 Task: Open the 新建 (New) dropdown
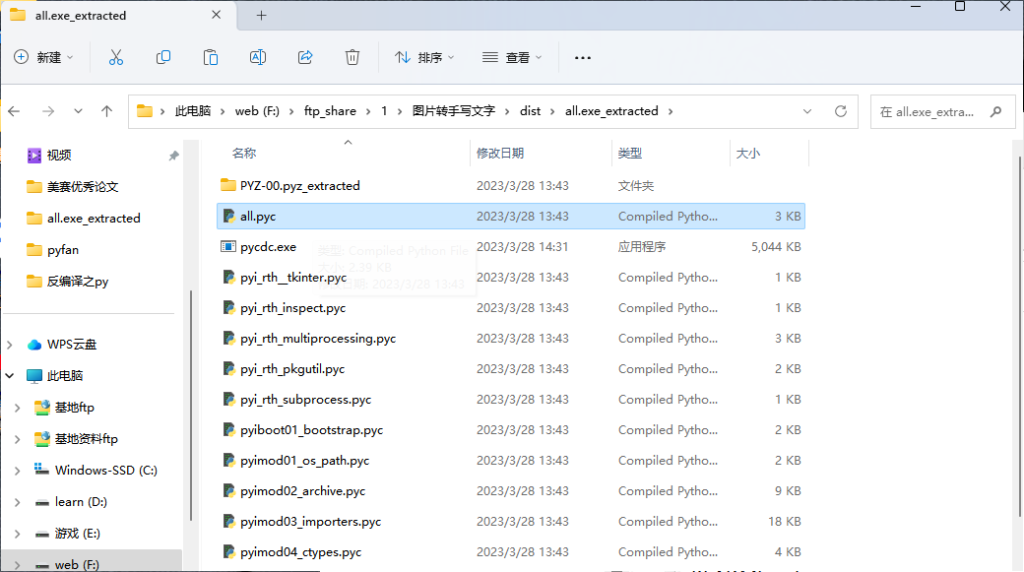45,58
